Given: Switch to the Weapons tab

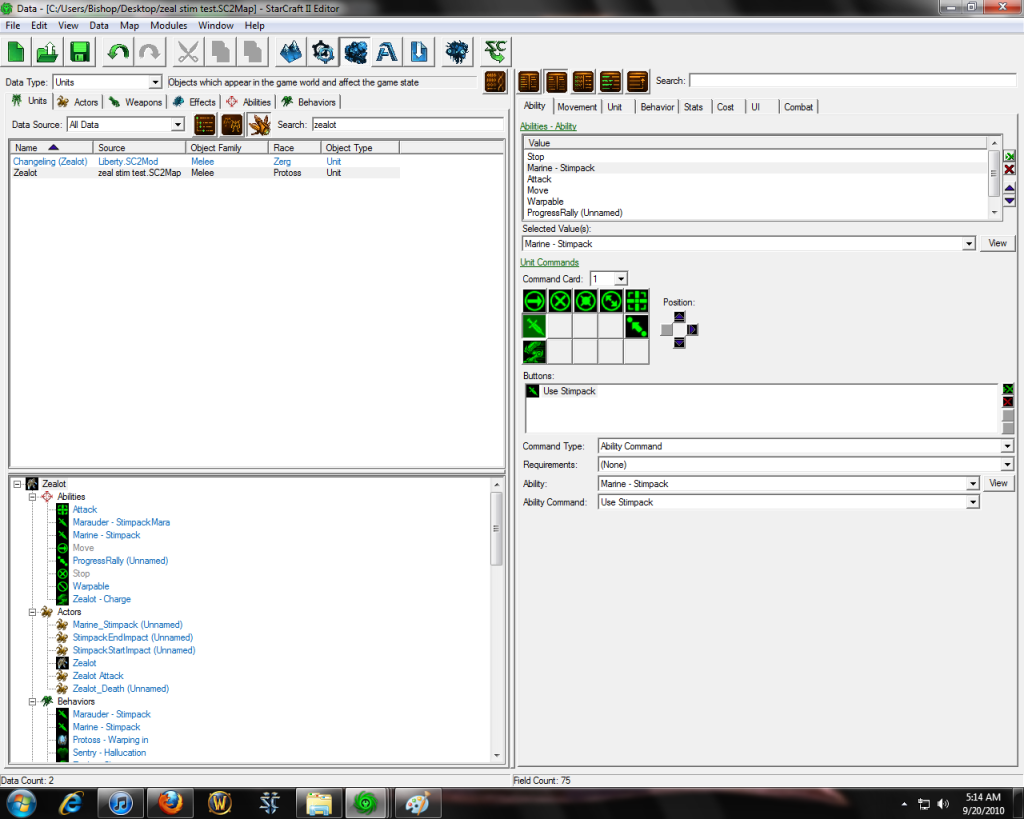Looking at the screenshot, I should click(136, 102).
